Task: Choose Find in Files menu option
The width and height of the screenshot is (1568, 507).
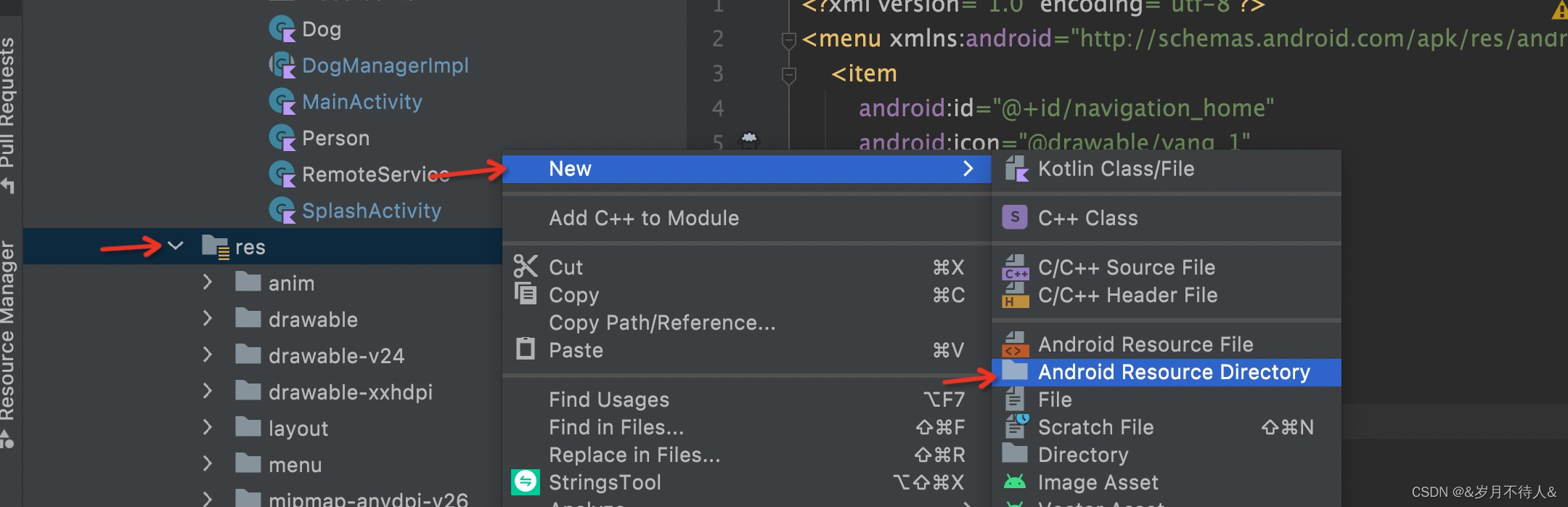Action: tap(616, 427)
